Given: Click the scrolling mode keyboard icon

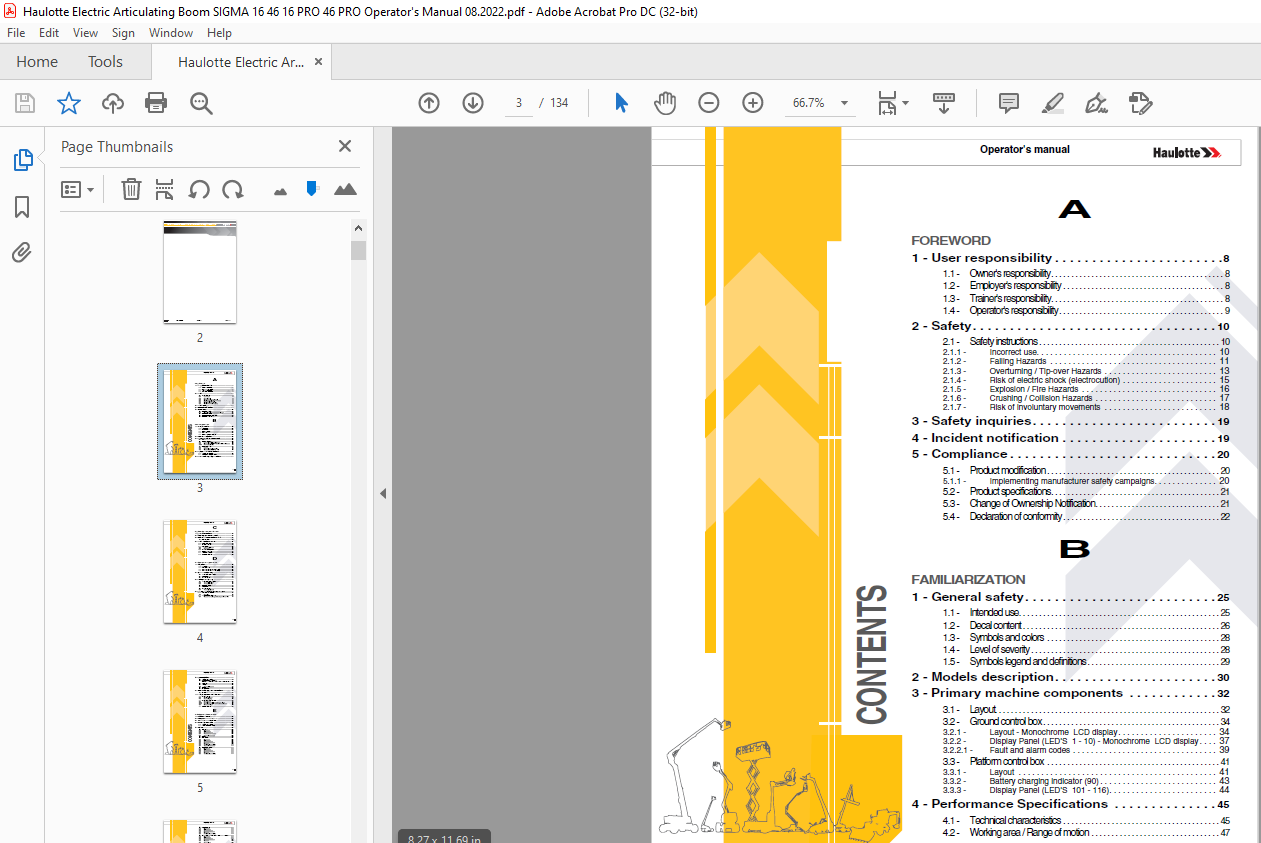Looking at the screenshot, I should coord(945,103).
